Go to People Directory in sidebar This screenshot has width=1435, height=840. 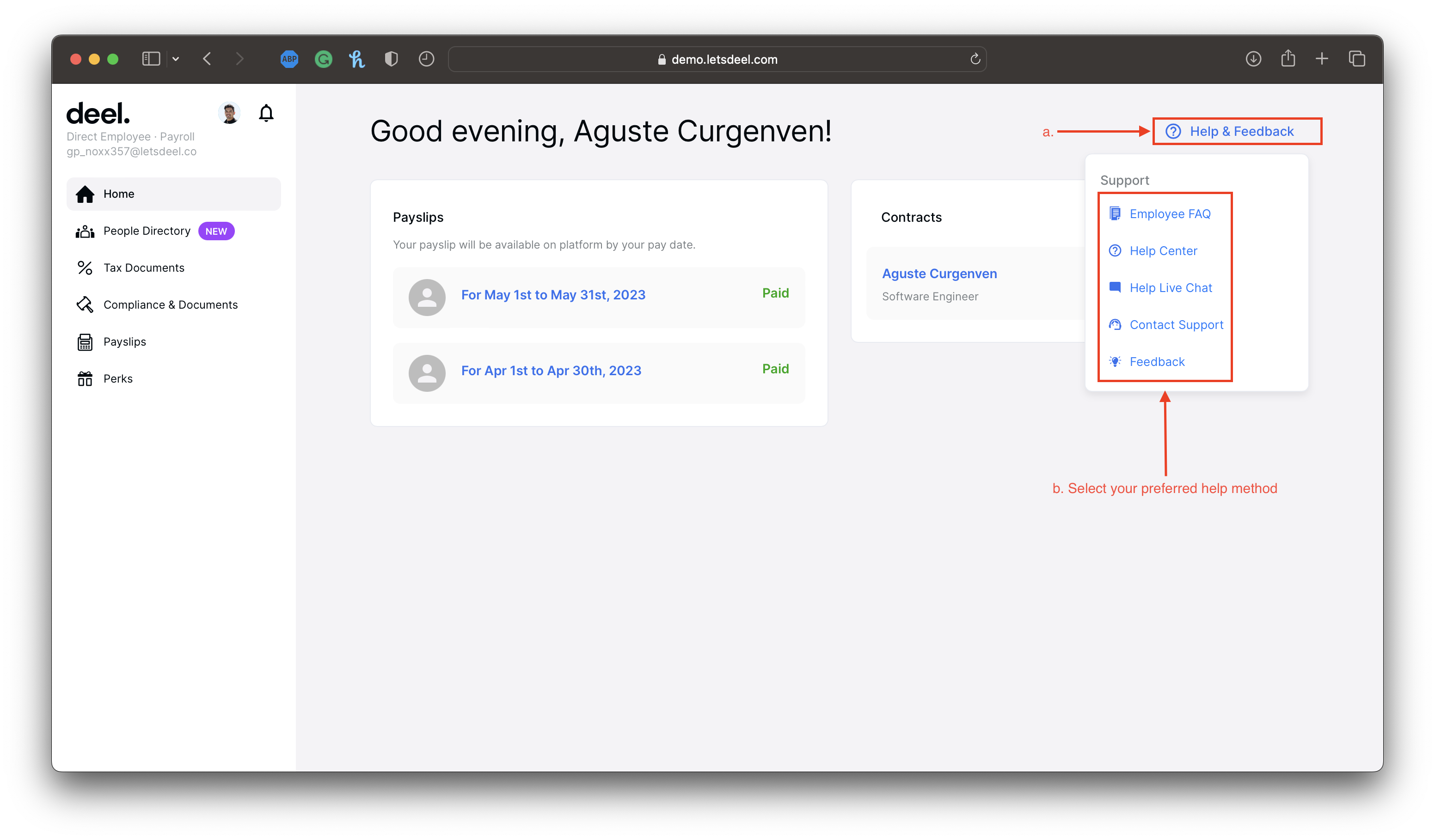tap(147, 231)
